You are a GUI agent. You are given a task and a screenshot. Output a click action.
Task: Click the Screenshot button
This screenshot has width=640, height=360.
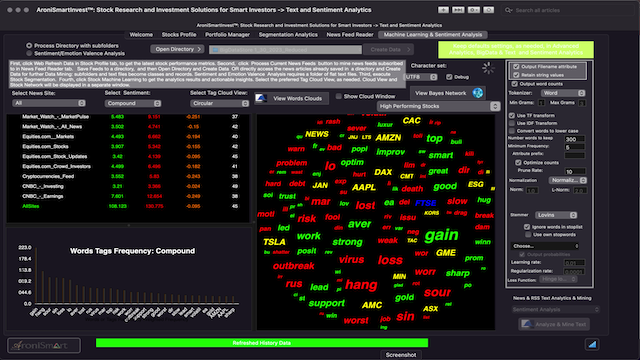[x=401, y=355]
